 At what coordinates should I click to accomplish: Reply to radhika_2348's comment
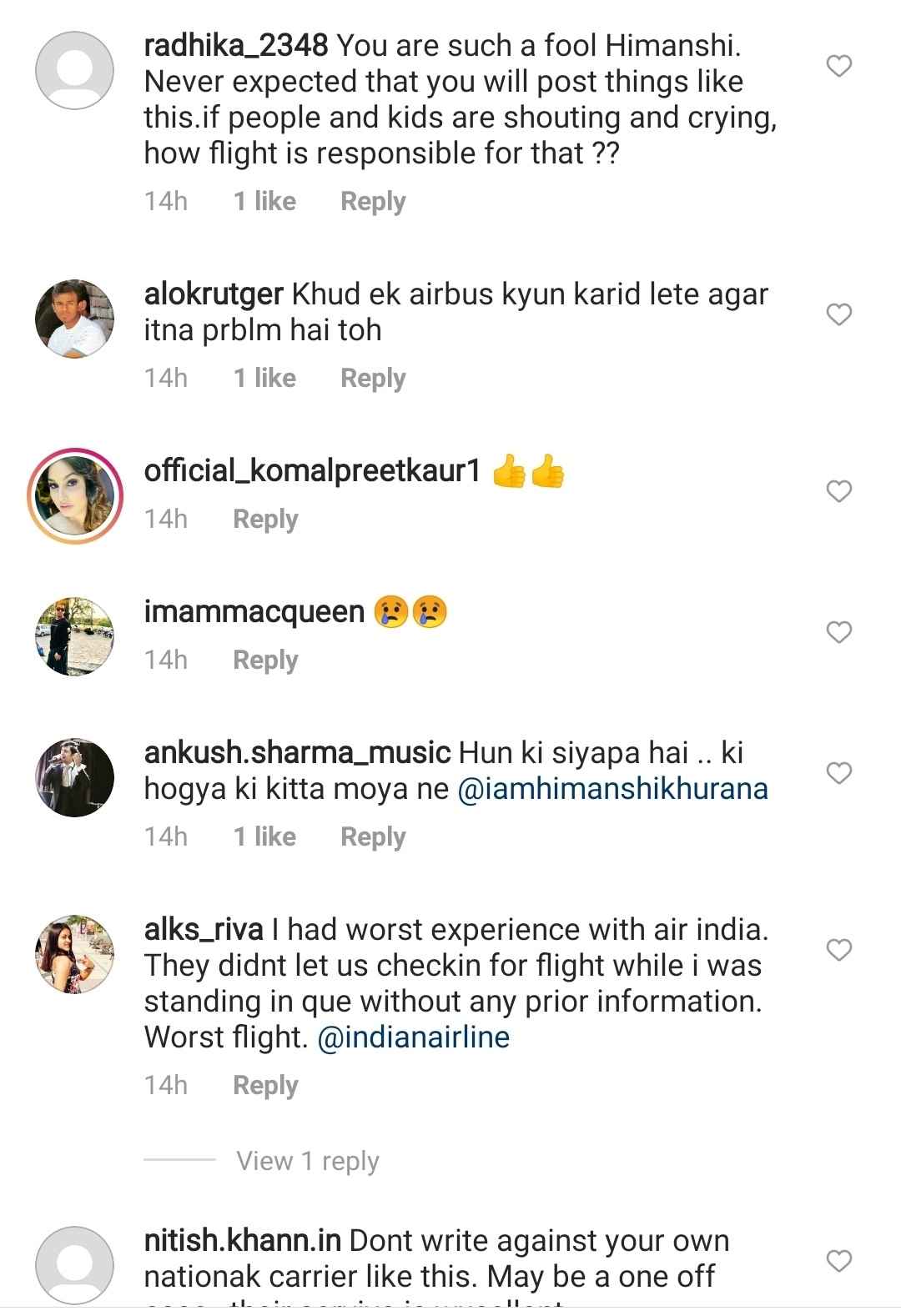(373, 202)
